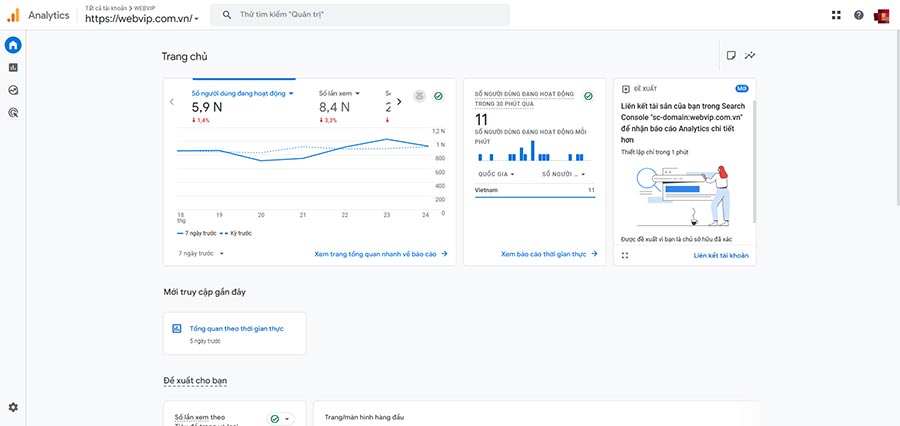
Task: Open the QUỐC GIA dimension dropdown
Action: point(496,174)
